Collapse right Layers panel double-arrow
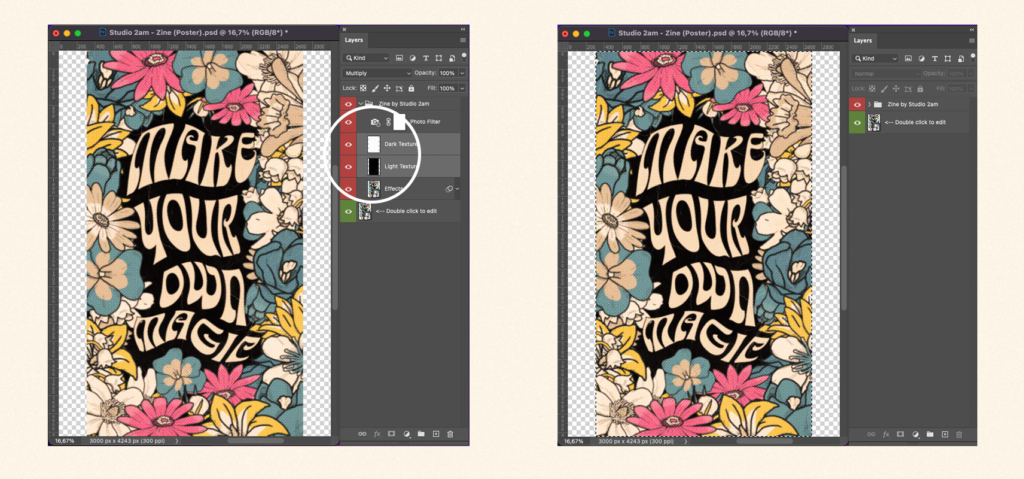Screen dimensions: 1024x479 972,29
